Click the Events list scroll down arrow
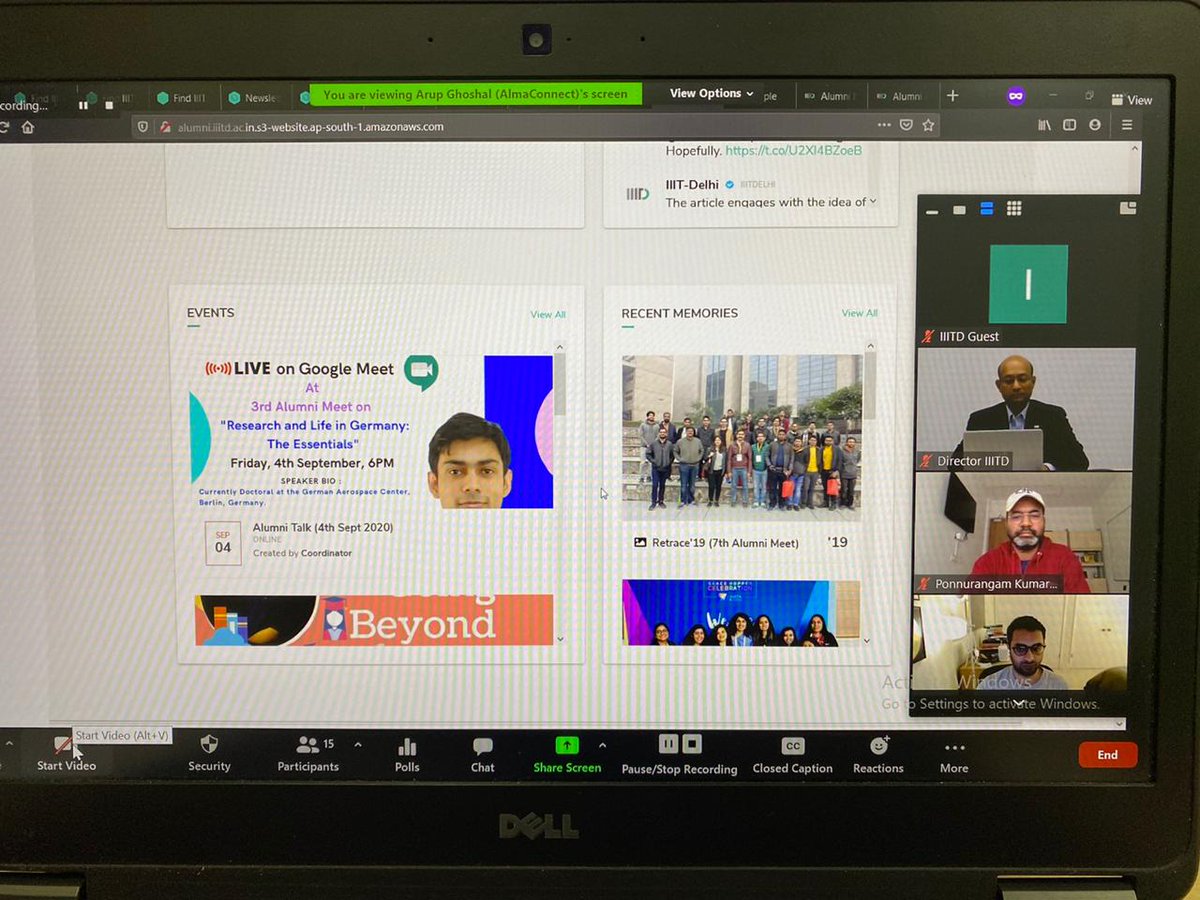Viewport: 1200px width, 900px height. coord(560,639)
